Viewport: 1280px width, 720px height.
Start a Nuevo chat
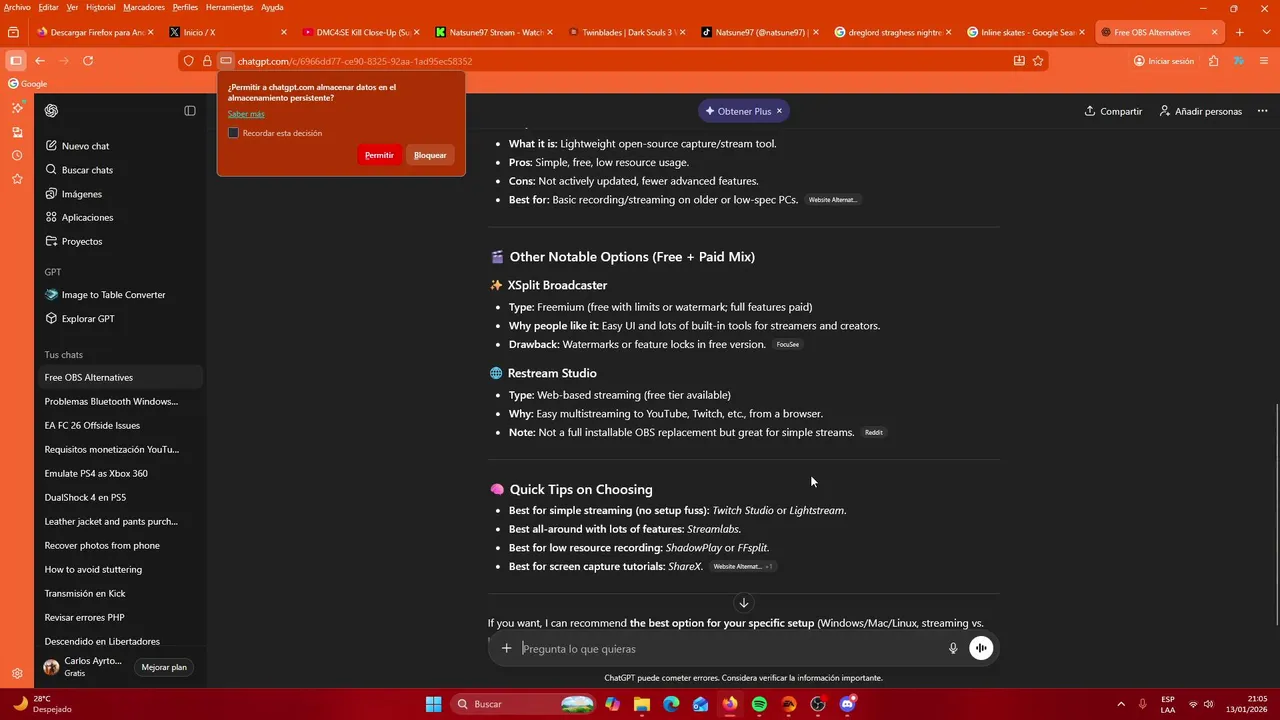pos(85,146)
